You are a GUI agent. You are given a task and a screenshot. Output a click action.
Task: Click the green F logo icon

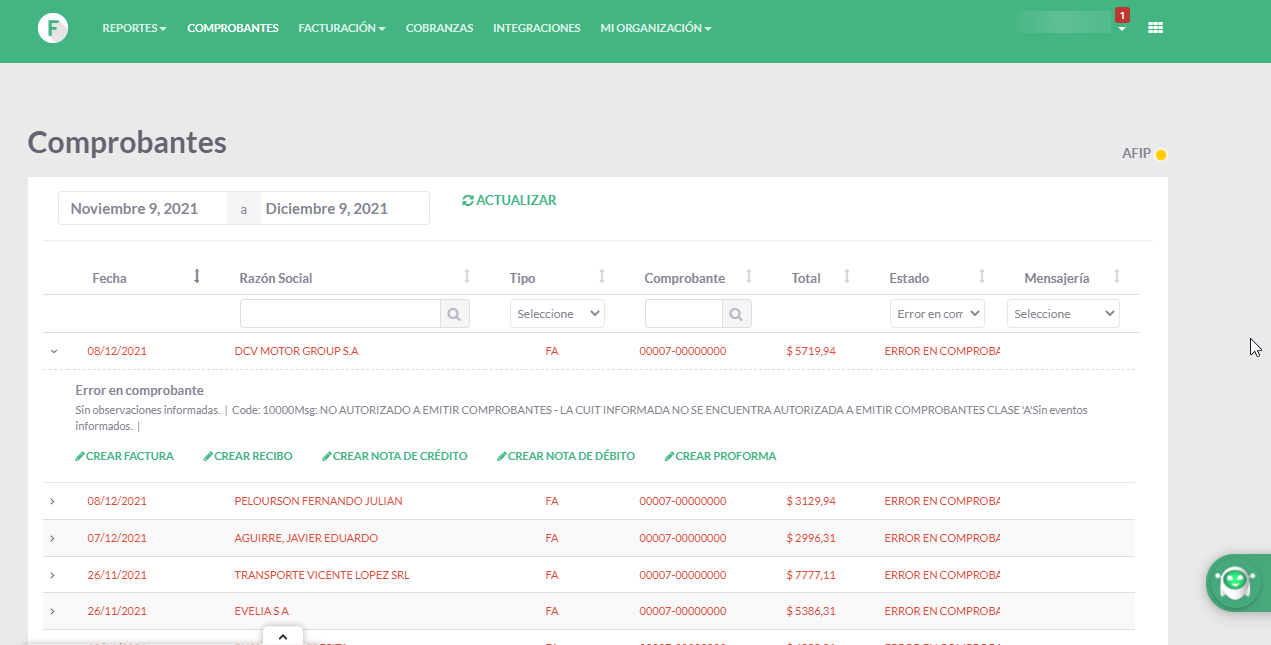point(53,28)
